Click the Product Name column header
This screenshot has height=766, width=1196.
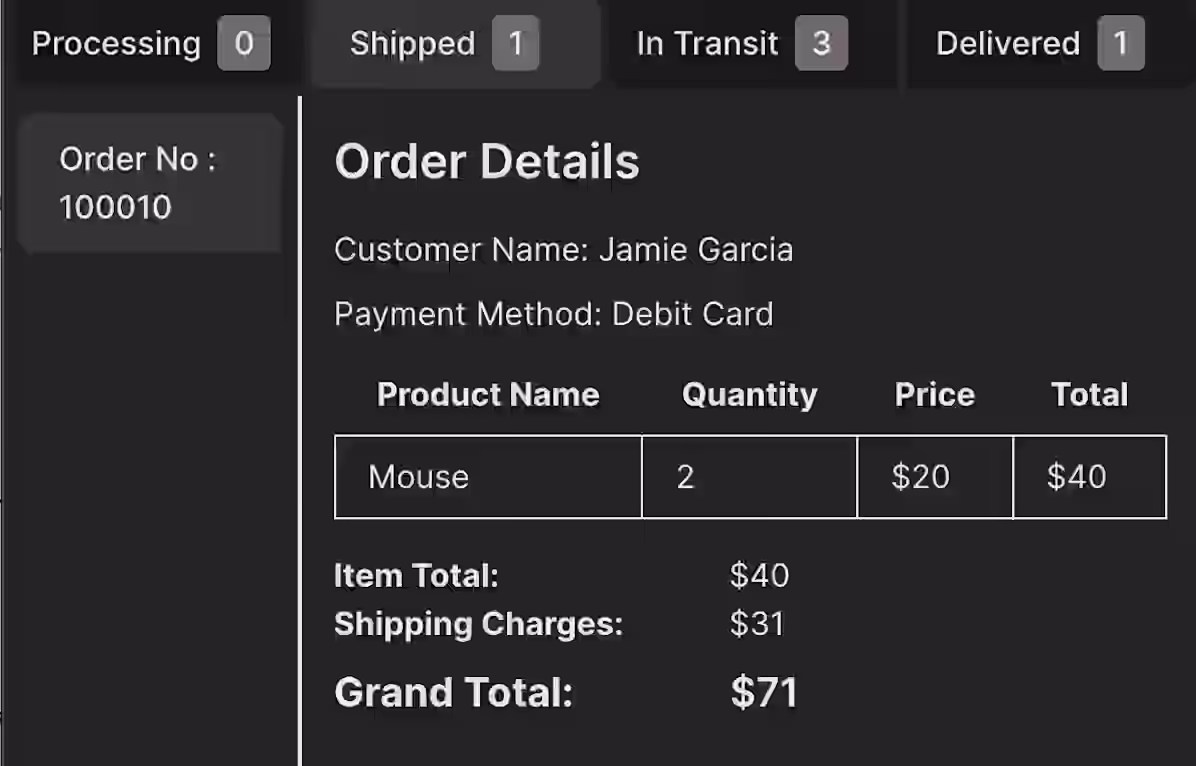tap(488, 395)
